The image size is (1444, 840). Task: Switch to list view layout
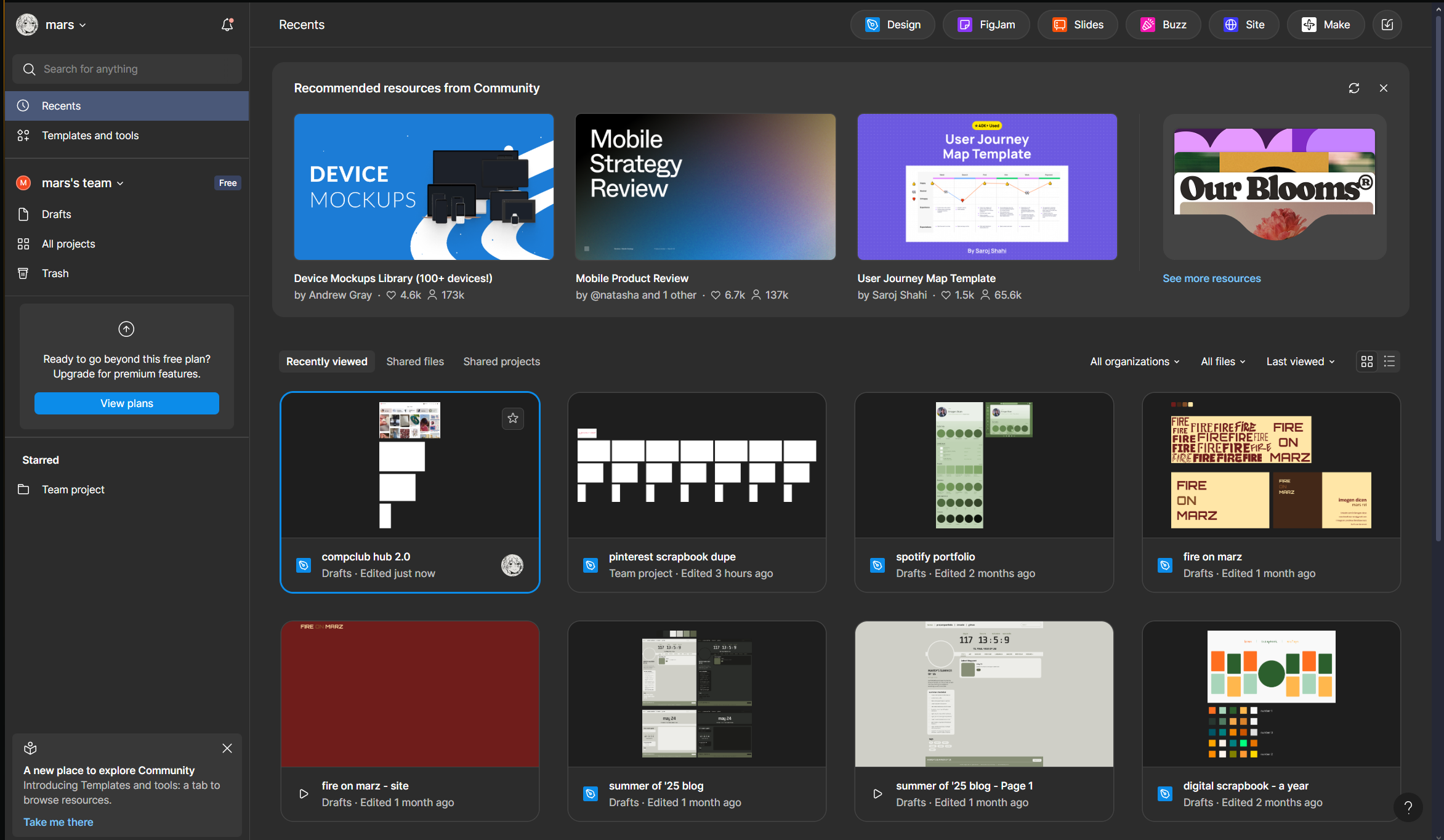point(1389,361)
